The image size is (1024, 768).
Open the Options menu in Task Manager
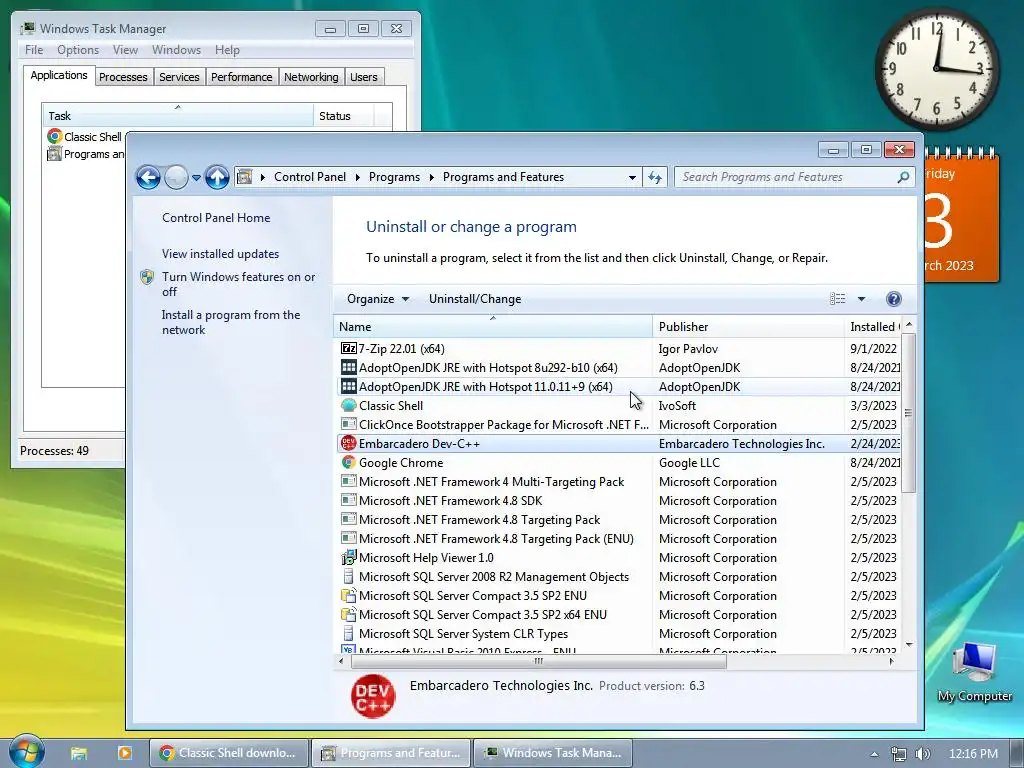pos(78,50)
